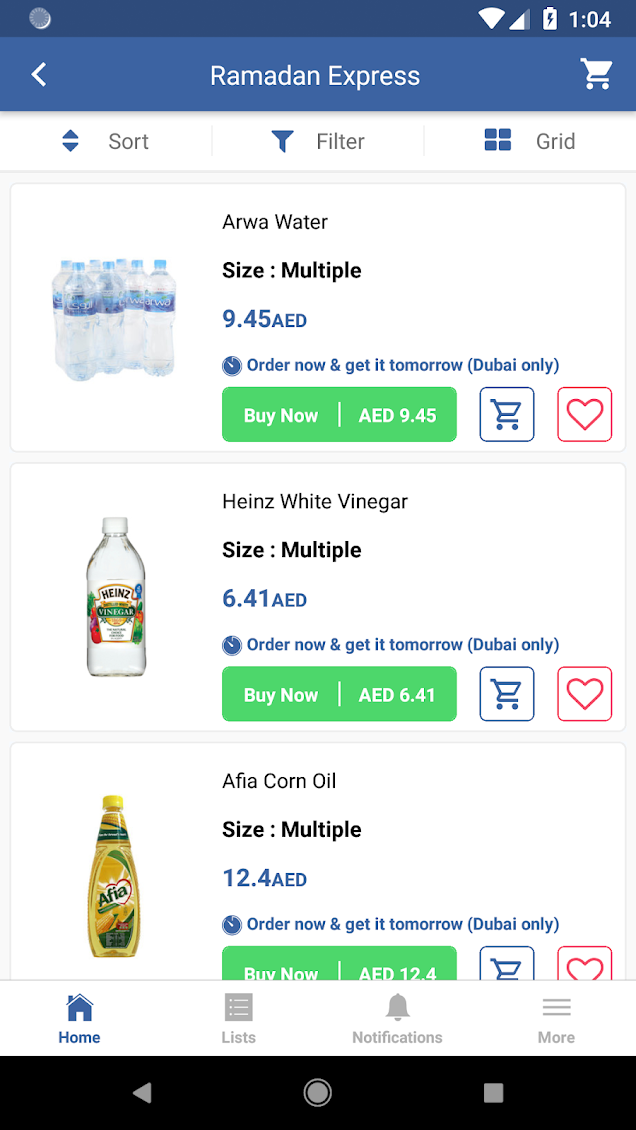Add Arwa Water to cart
Image resolution: width=636 pixels, height=1130 pixels.
(507, 414)
